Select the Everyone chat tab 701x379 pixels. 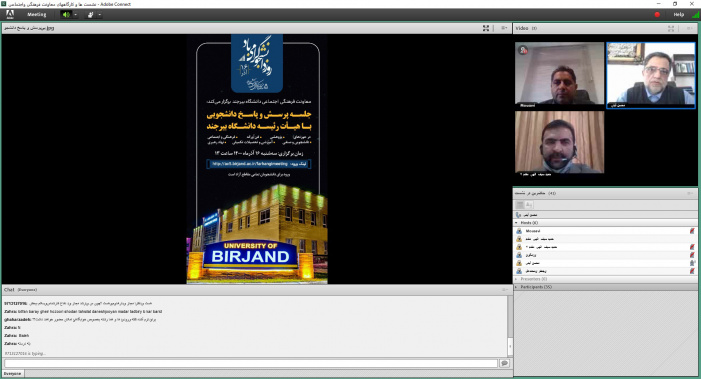tap(13, 374)
